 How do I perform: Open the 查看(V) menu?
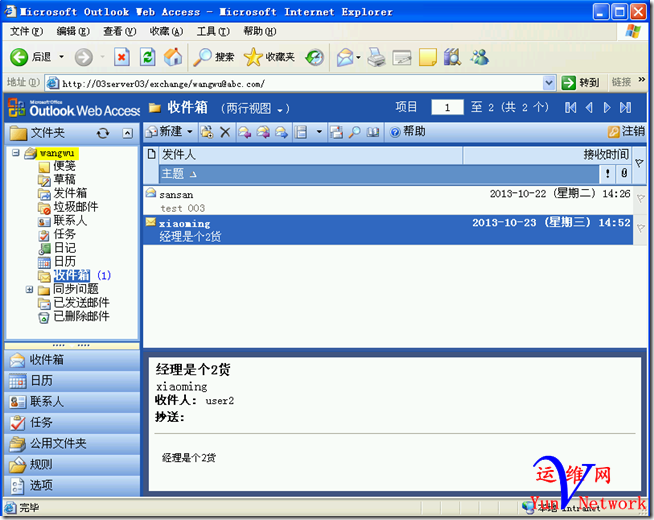[120, 31]
